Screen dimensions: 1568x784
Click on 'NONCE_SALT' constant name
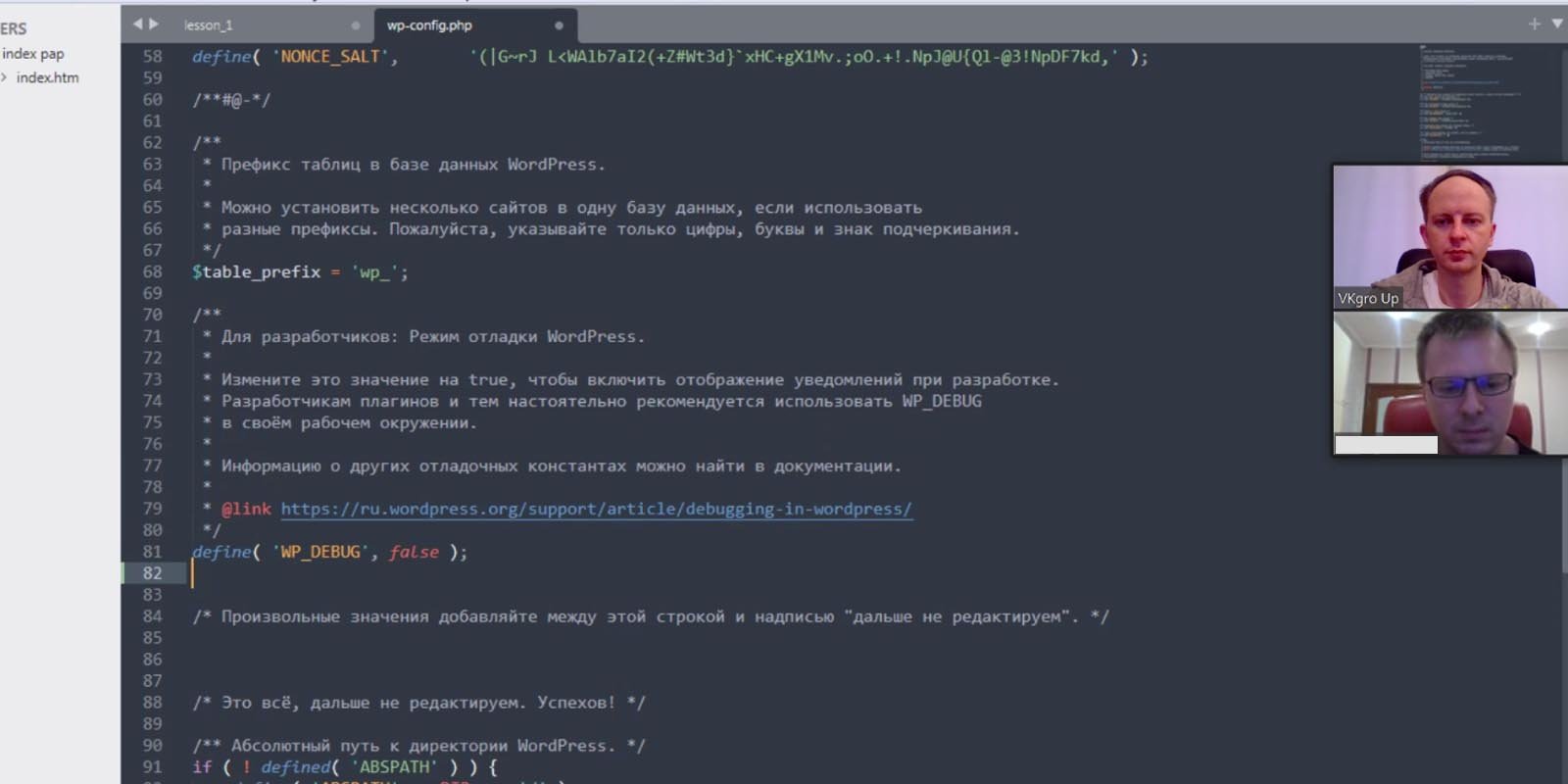330,57
